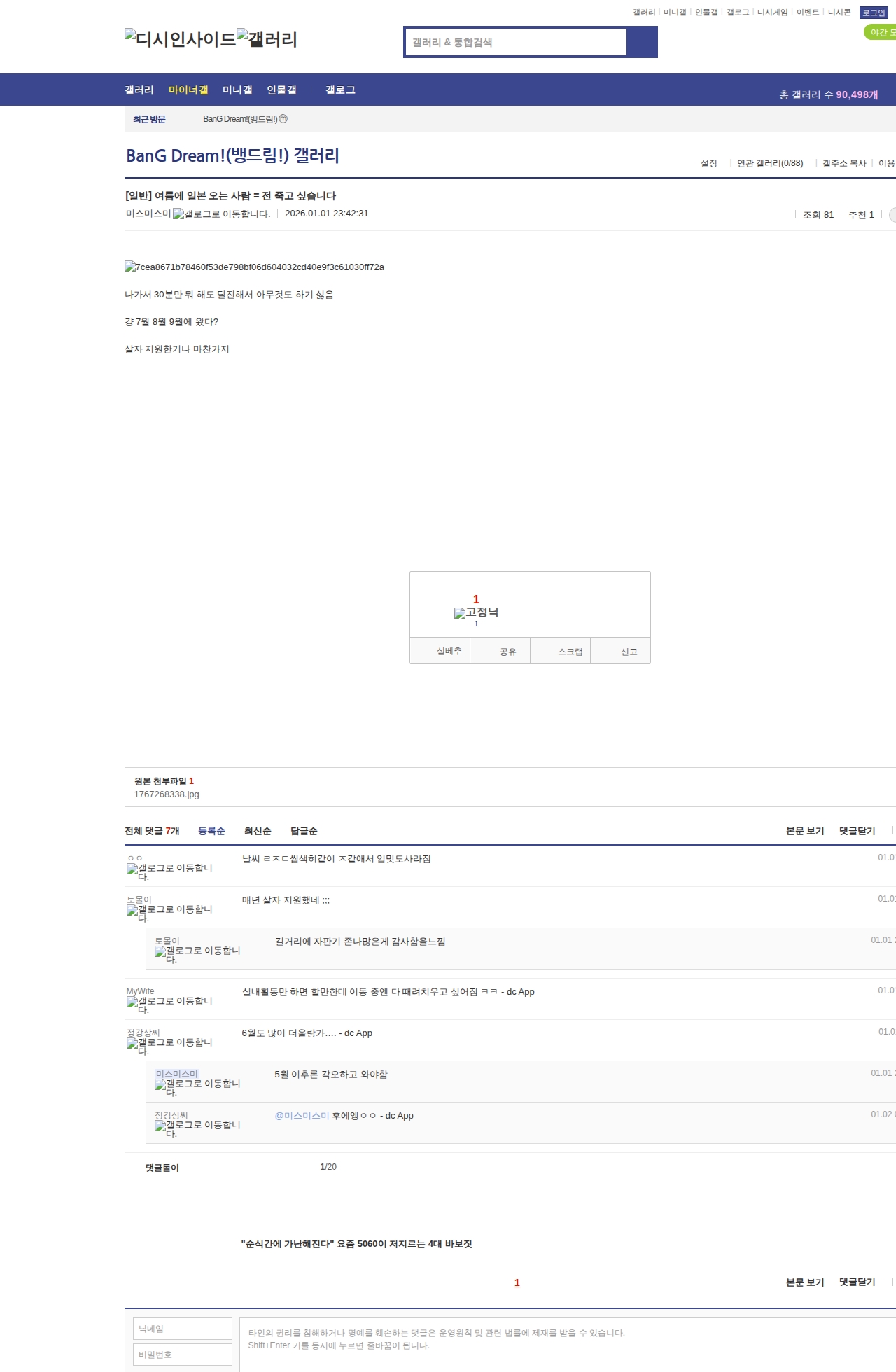Image resolution: width=896 pixels, height=1372 pixels.
Task: Select 인물갤 in the blue navigation bar
Action: 281,90
